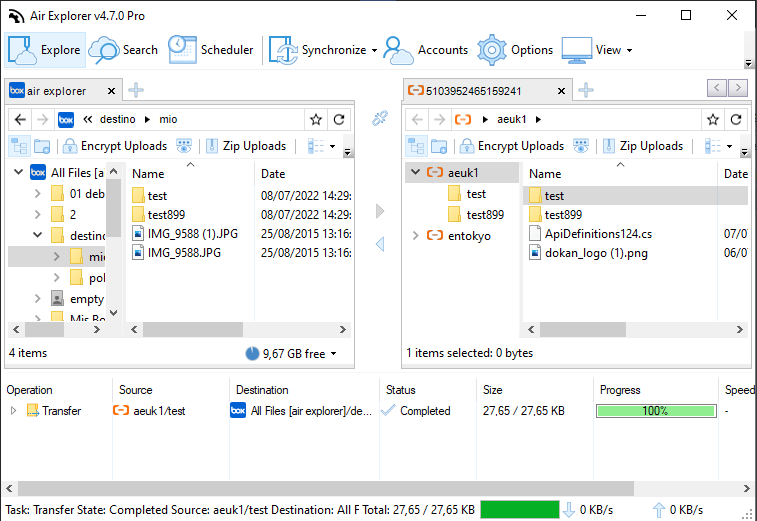Collapse the destino folder node
Viewport: 757px width, 521px height.
[38, 235]
